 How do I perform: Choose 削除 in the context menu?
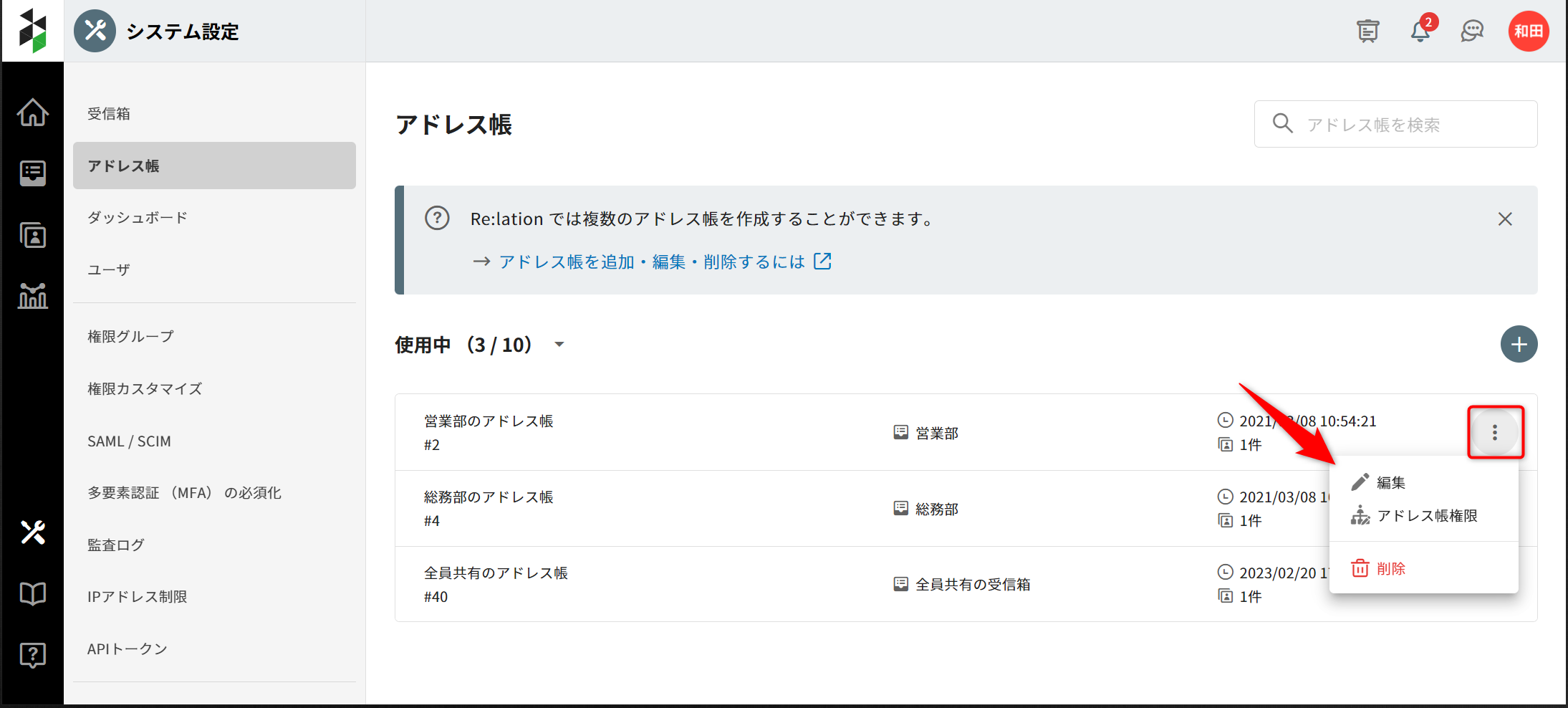pyautogui.click(x=1390, y=569)
